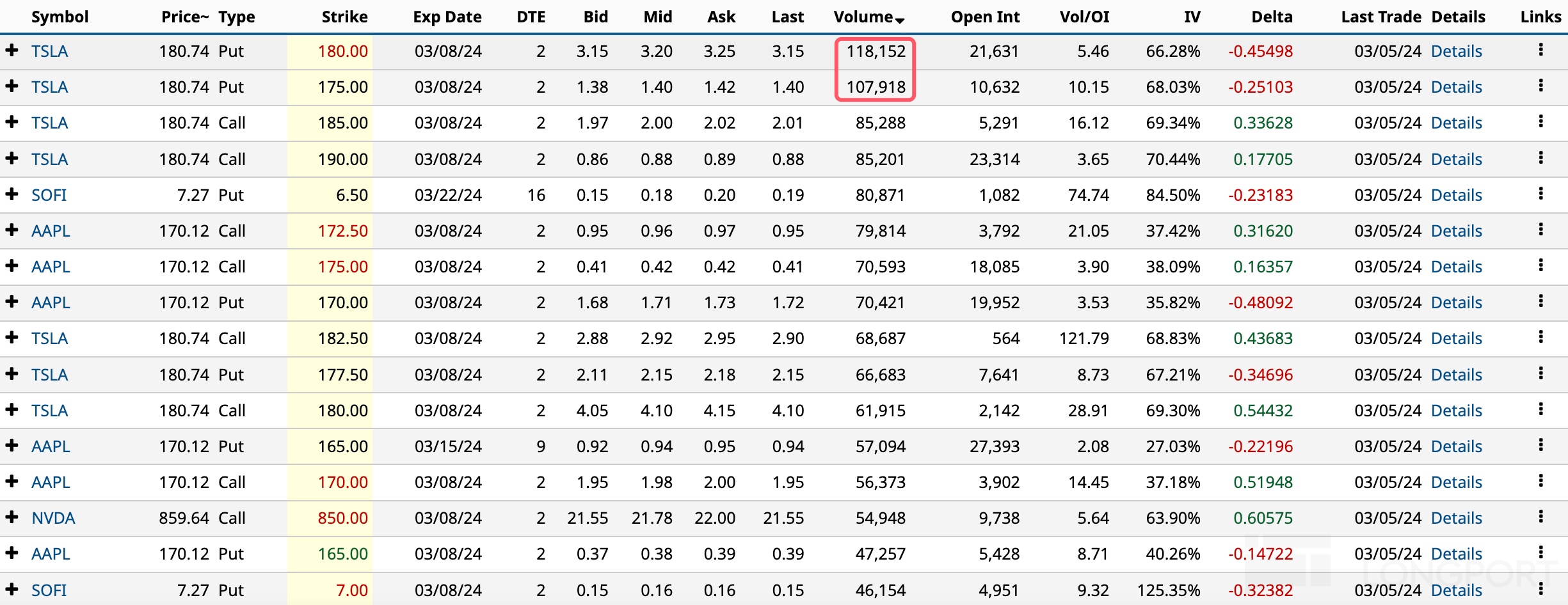Viewport: 1568px width, 605px height.
Task: Click the kebab menu on AAPL 165.00 03/15/24 Put
Action: [1540, 445]
